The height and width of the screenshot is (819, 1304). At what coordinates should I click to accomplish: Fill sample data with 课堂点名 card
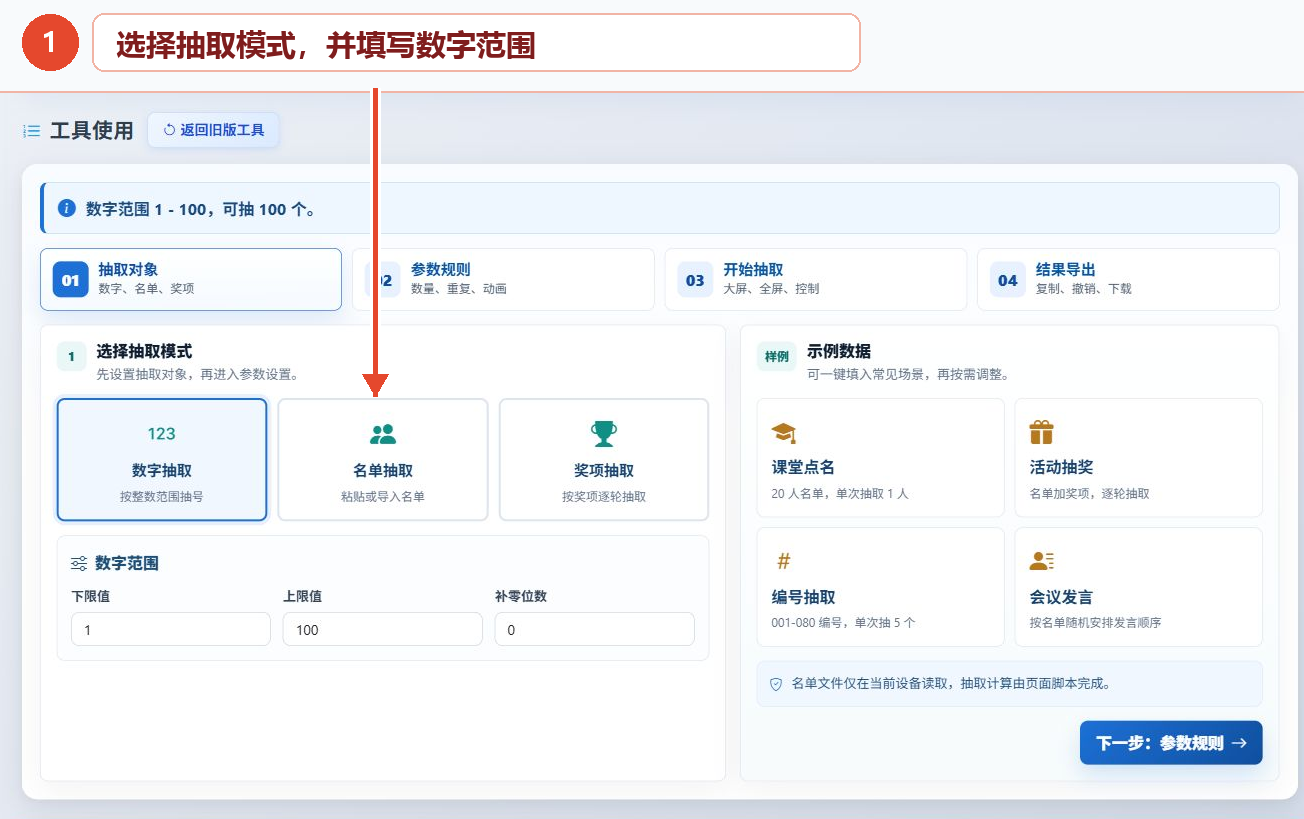[880, 458]
